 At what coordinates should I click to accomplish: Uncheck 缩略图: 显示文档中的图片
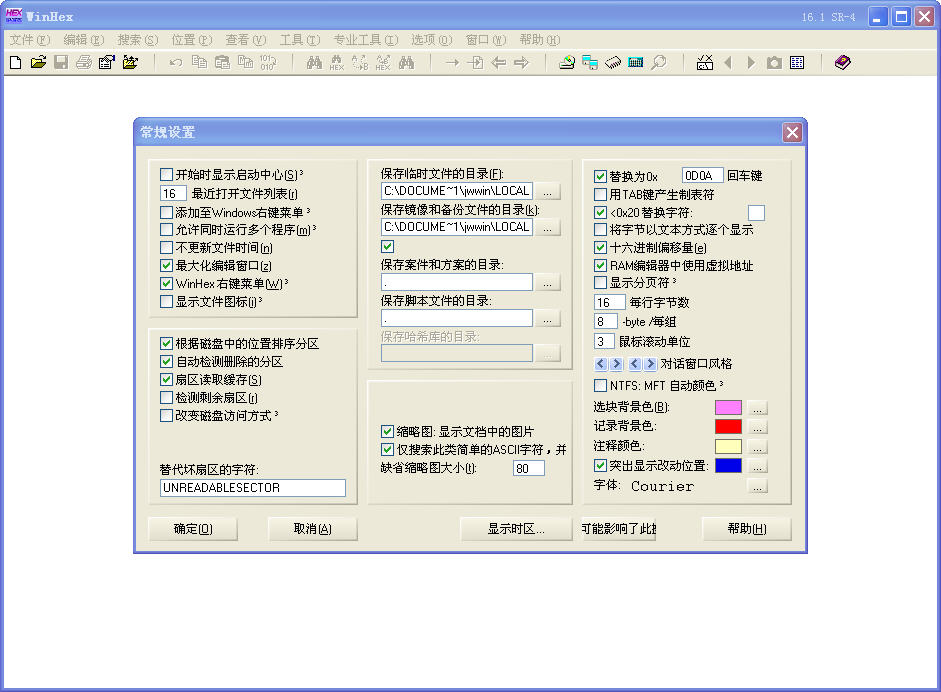(387, 432)
